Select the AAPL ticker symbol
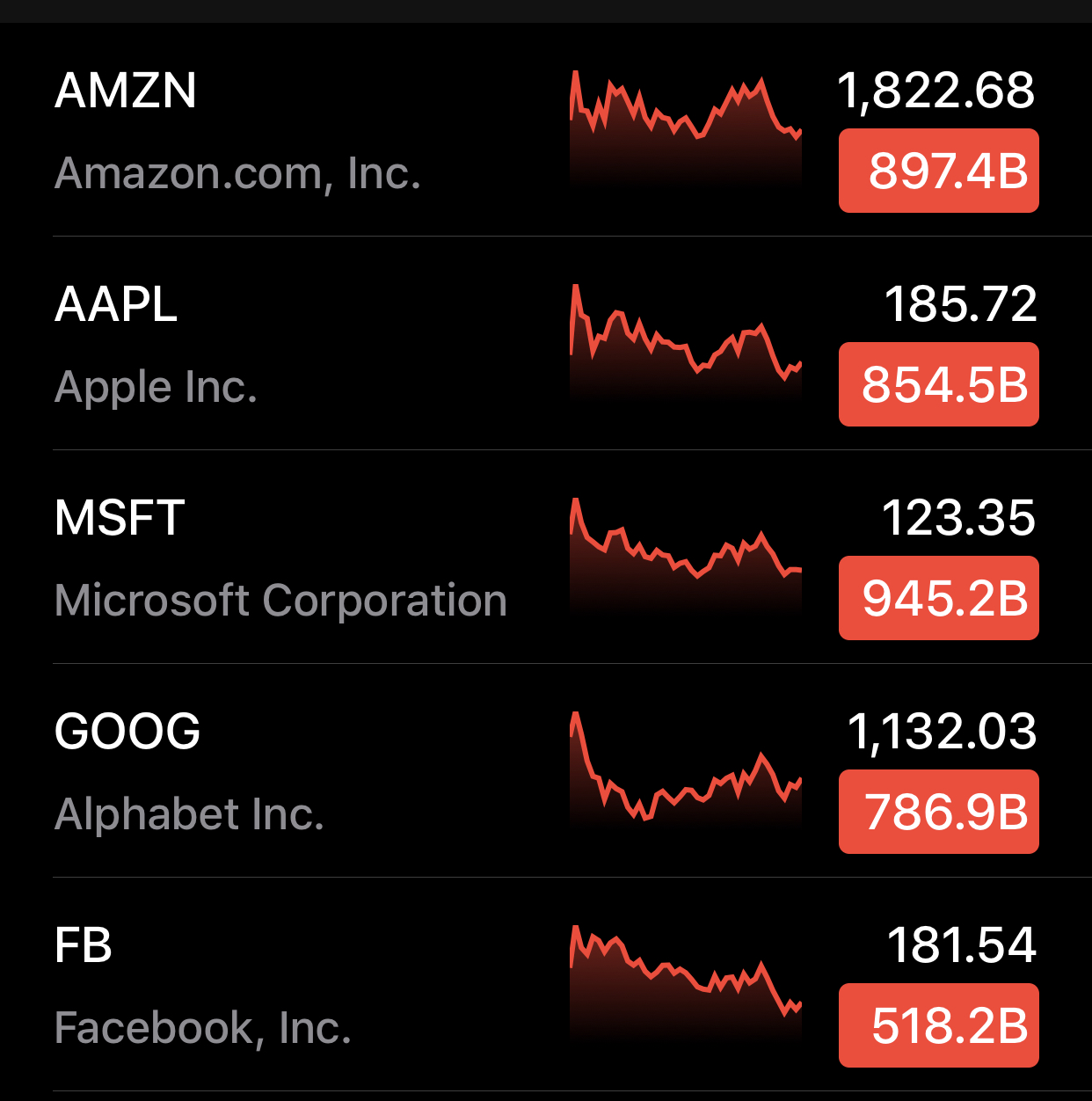The image size is (1092, 1101). 115,304
